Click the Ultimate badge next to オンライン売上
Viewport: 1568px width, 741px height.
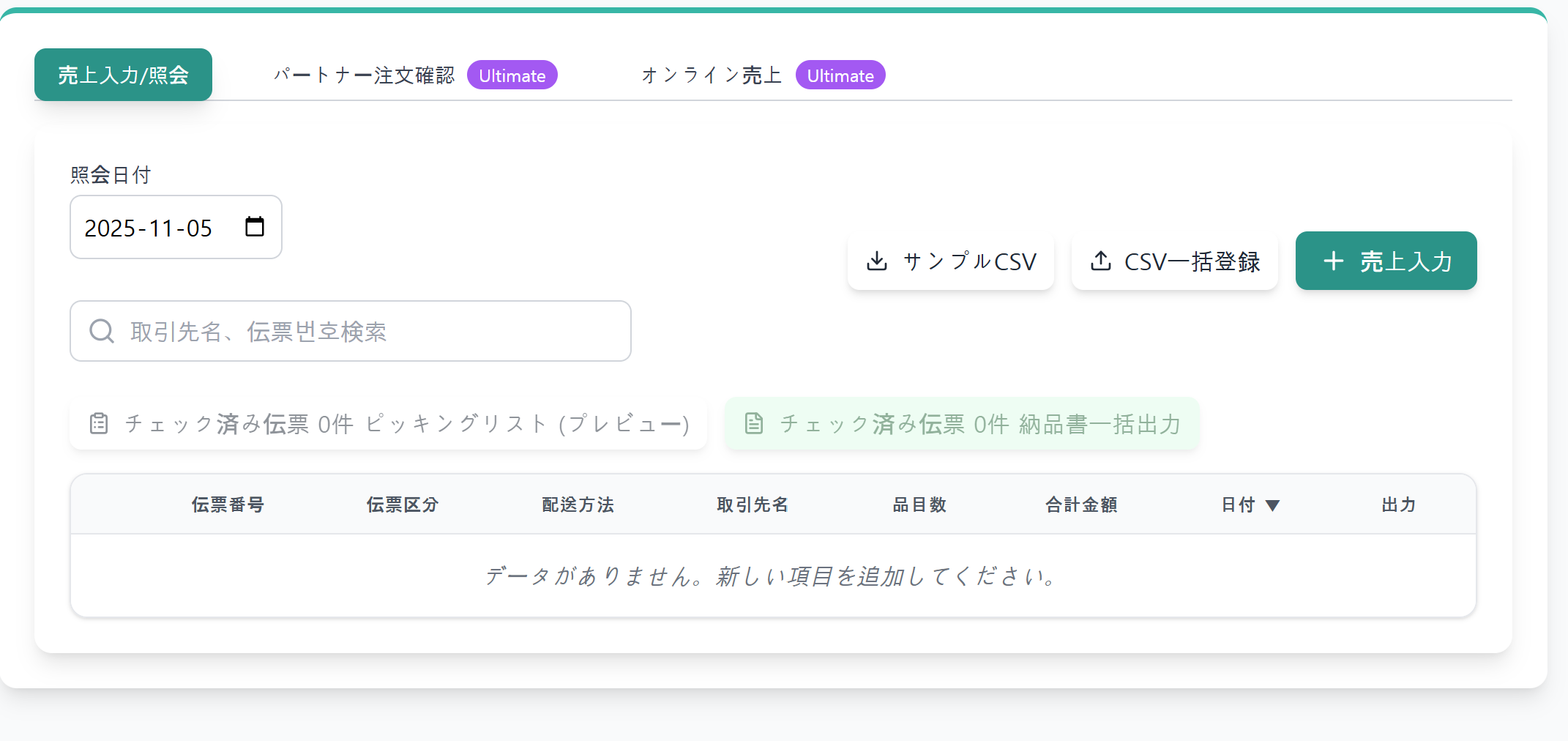click(x=840, y=74)
